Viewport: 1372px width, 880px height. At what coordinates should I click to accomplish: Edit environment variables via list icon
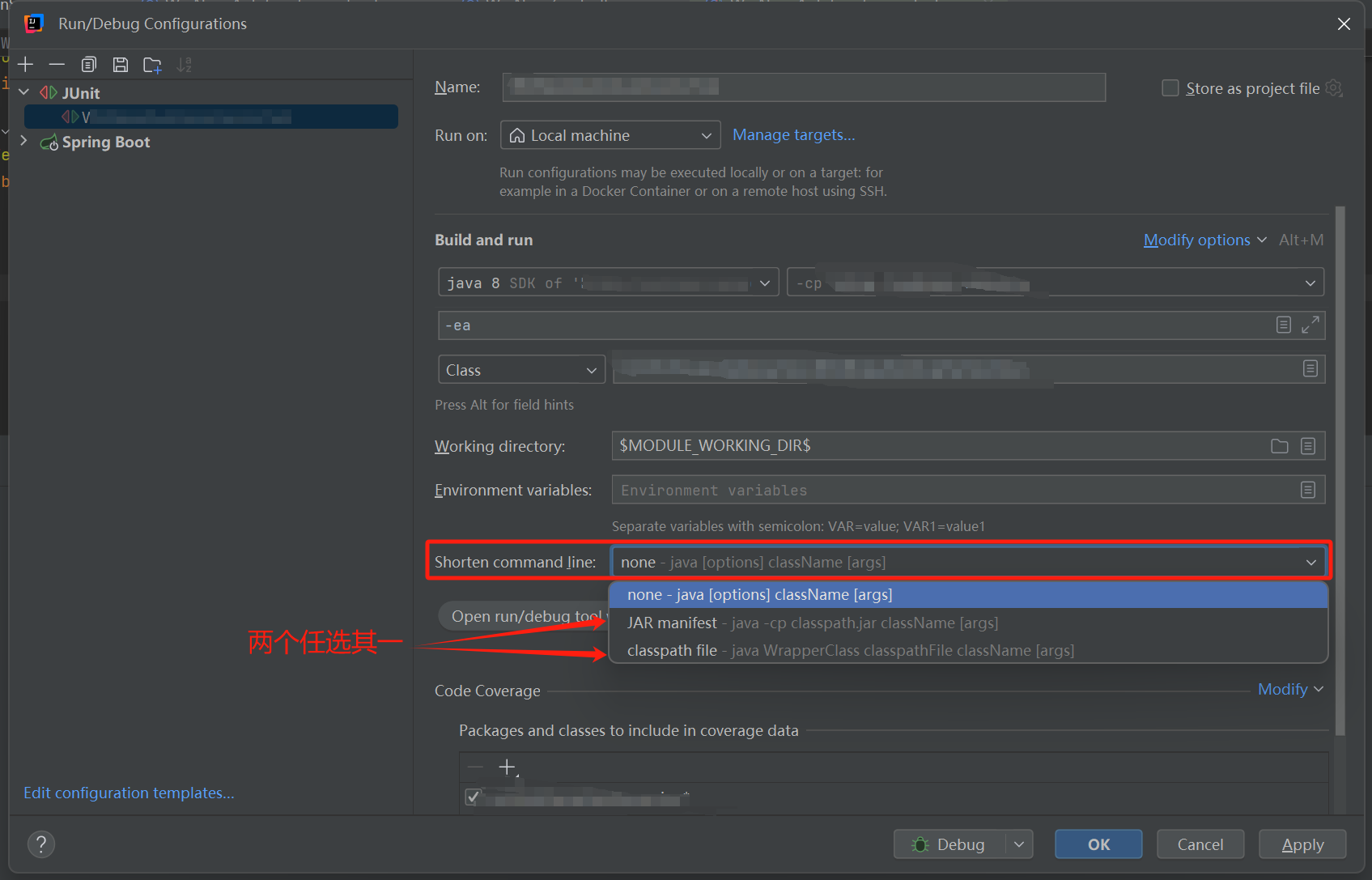tap(1308, 490)
